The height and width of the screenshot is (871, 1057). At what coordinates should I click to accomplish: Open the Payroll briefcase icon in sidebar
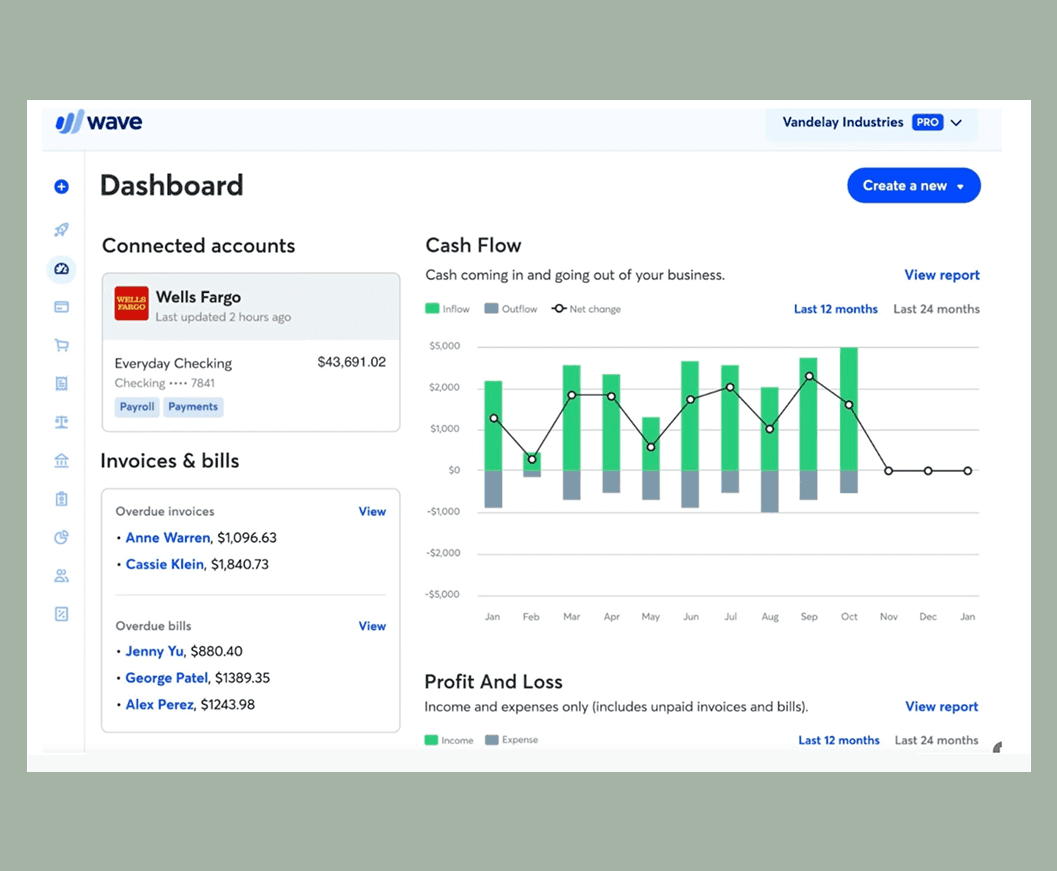61,498
